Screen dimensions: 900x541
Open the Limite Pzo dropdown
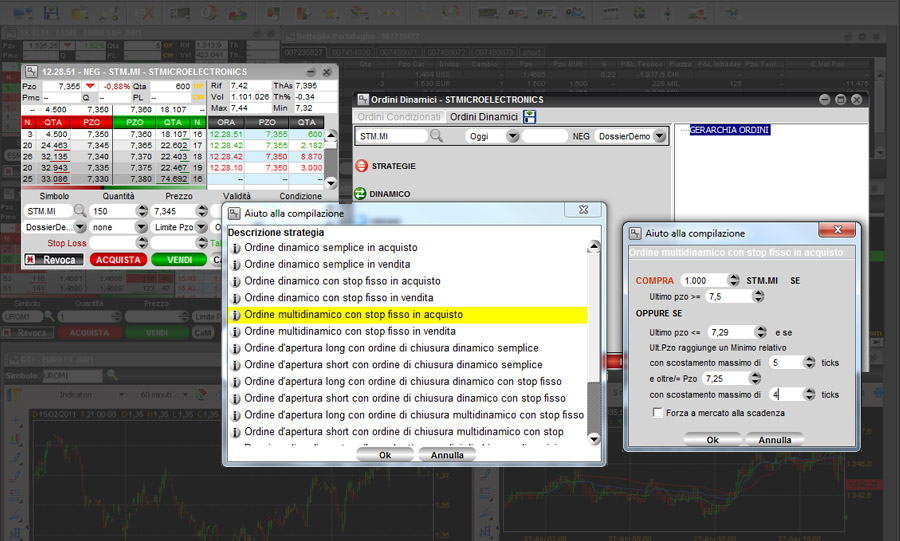pos(201,227)
